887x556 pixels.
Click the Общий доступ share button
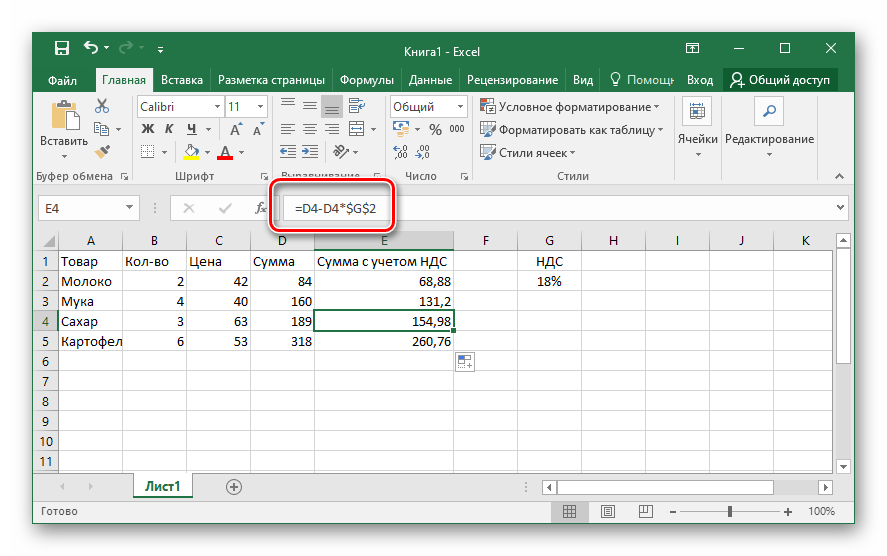point(781,80)
